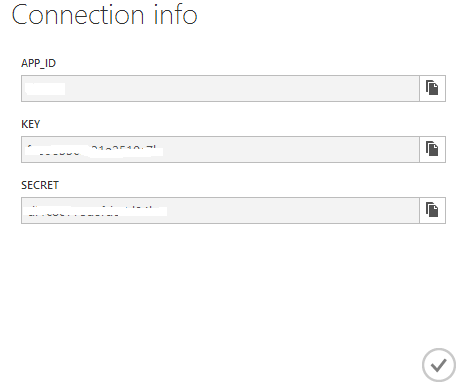Click inside the APP_ID text field
The width and height of the screenshot is (469, 390).
coord(220,88)
